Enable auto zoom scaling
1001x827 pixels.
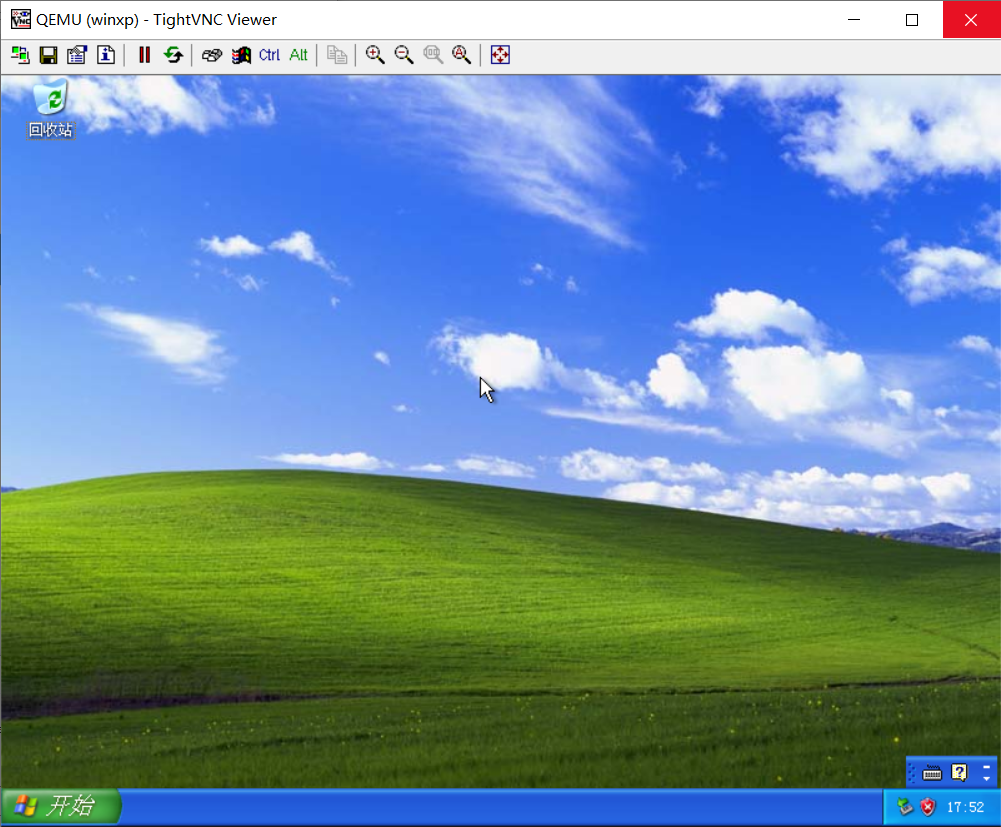coord(461,55)
